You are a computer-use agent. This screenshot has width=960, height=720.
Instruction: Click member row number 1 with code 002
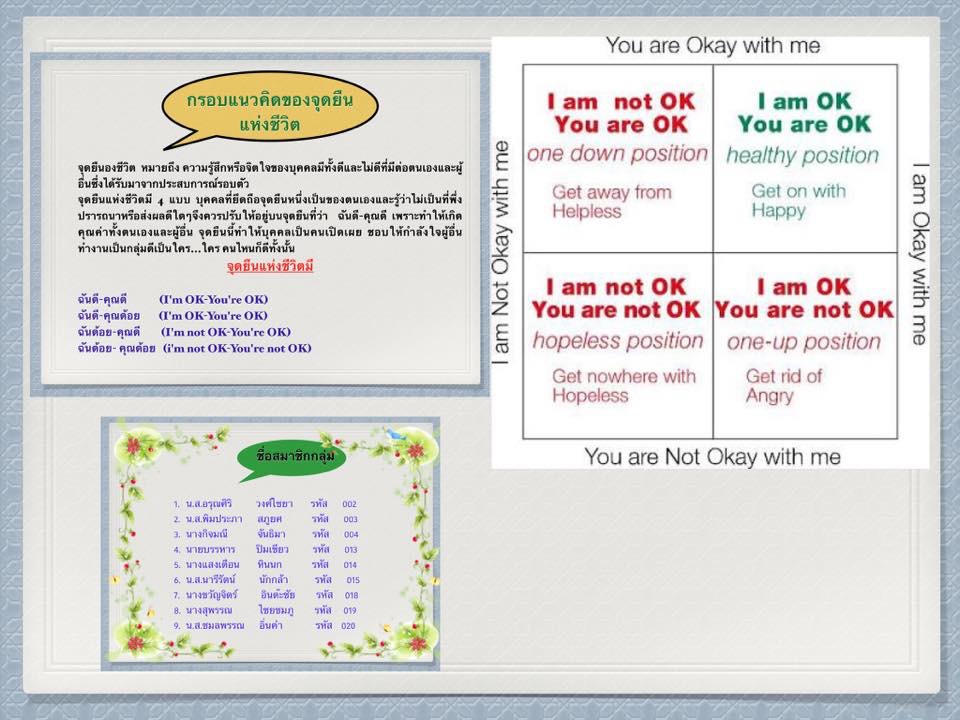265,504
